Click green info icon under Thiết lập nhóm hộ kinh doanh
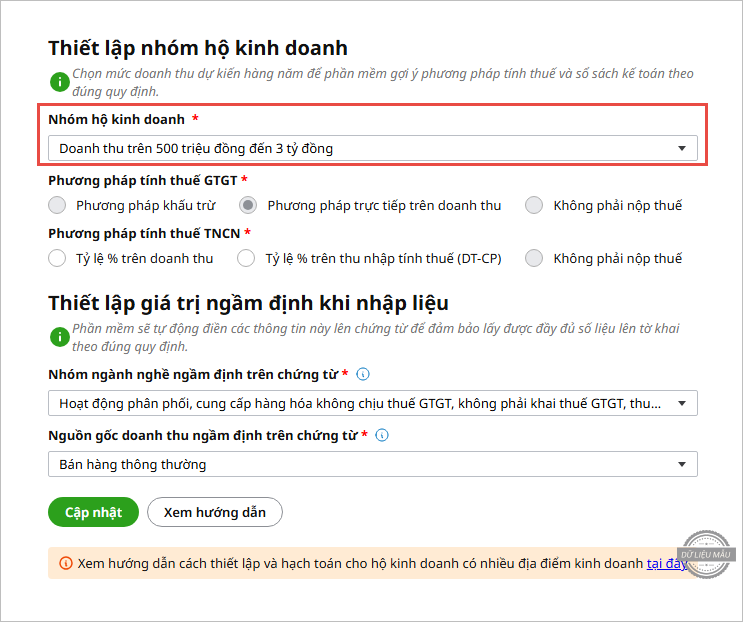Screen dimensions: 743x622 (x=60, y=81)
